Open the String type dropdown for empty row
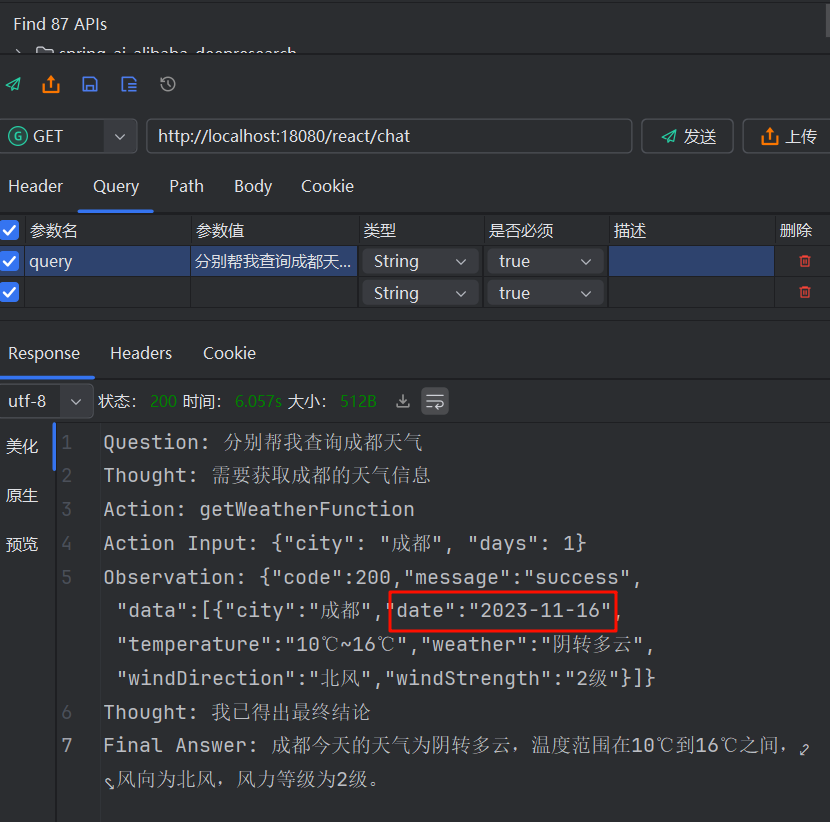Image resolution: width=830 pixels, height=822 pixels. [420, 293]
